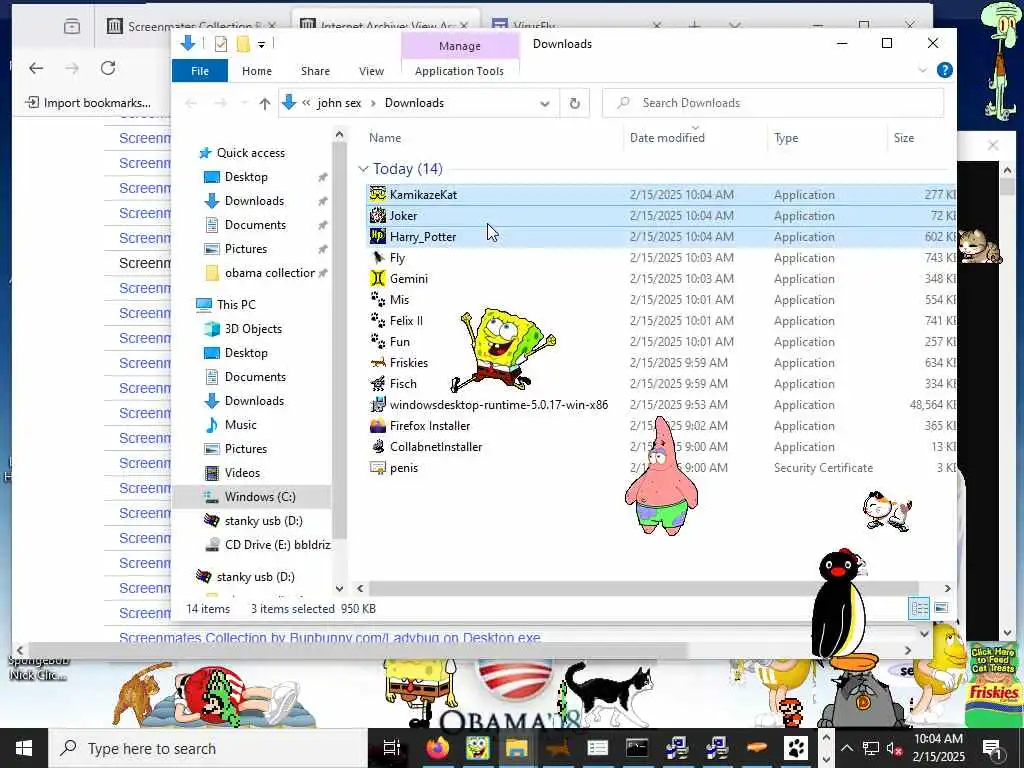The width and height of the screenshot is (1024, 768).
Task: Open the address bar history dropdown
Action: 545,103
